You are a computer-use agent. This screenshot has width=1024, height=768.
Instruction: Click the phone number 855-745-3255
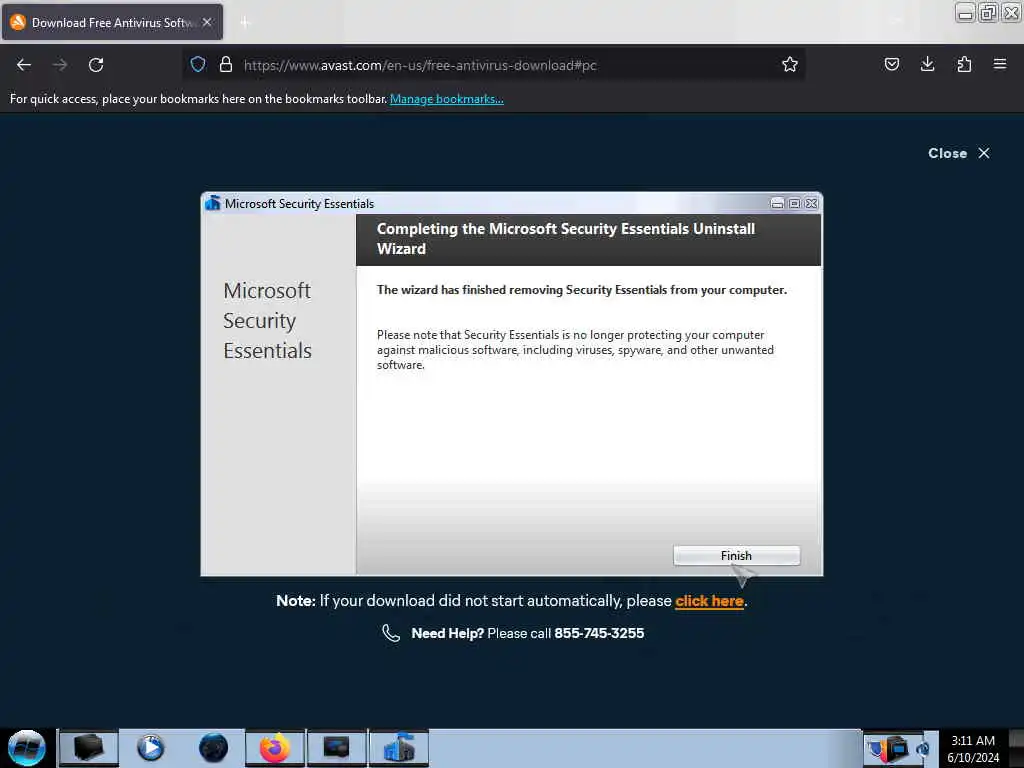[x=599, y=633]
